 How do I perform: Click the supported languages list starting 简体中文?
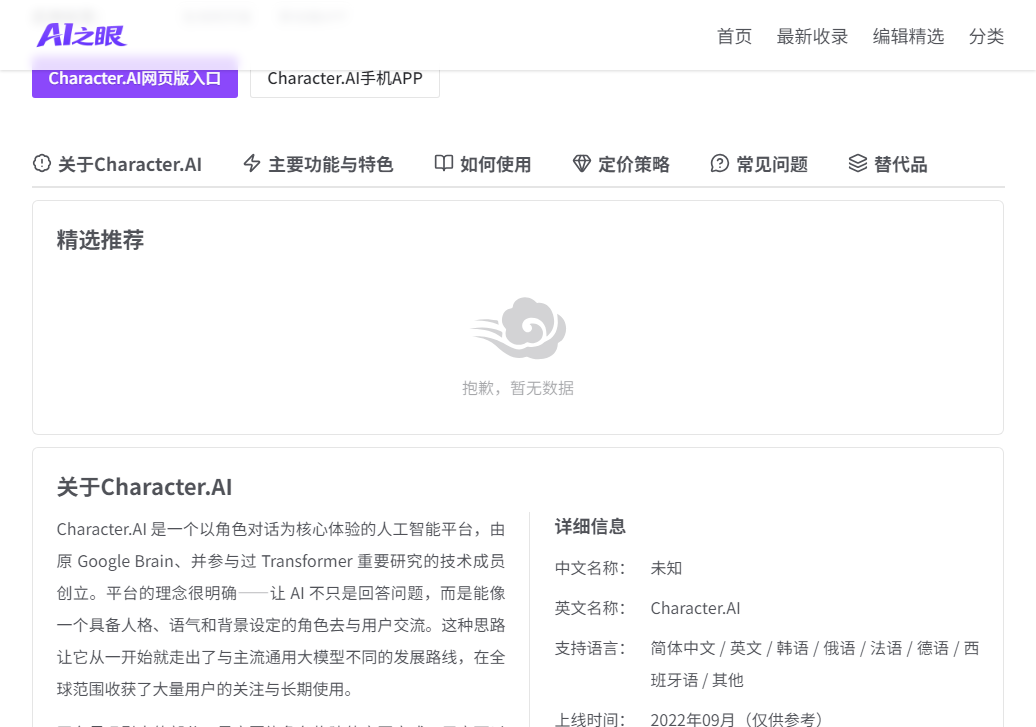(815, 664)
